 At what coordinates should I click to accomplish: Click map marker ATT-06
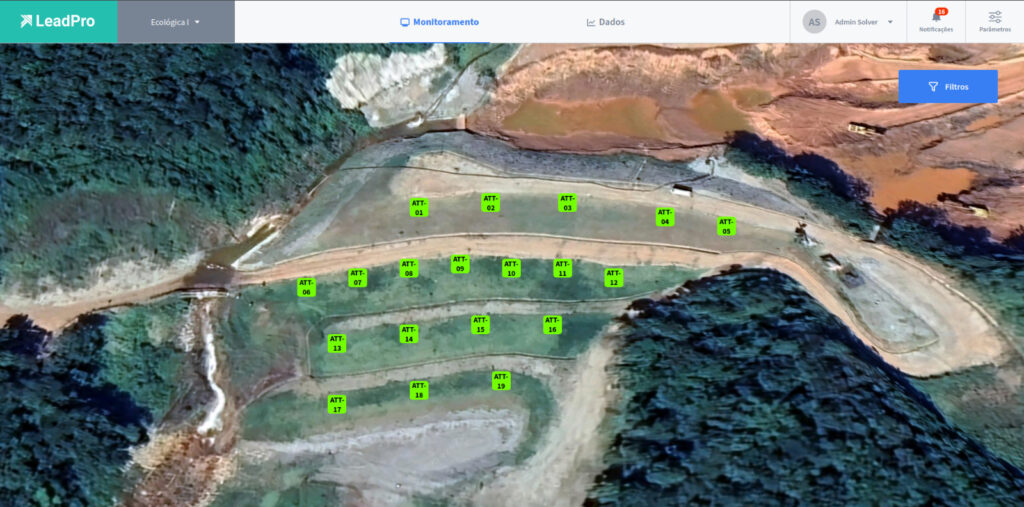tap(306, 287)
